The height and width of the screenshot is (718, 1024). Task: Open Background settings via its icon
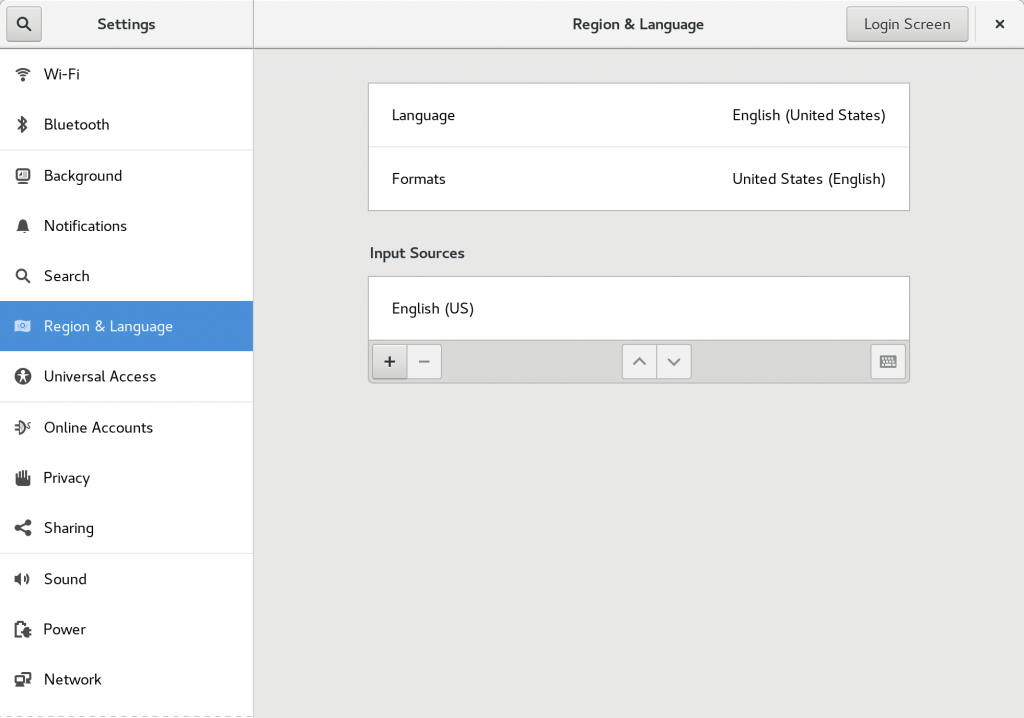point(22,175)
